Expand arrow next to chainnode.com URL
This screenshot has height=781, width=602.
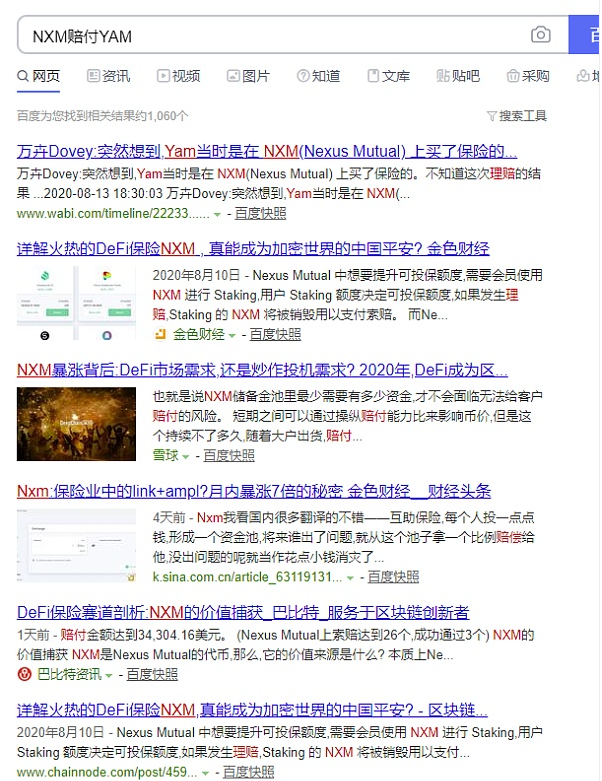coord(205,774)
